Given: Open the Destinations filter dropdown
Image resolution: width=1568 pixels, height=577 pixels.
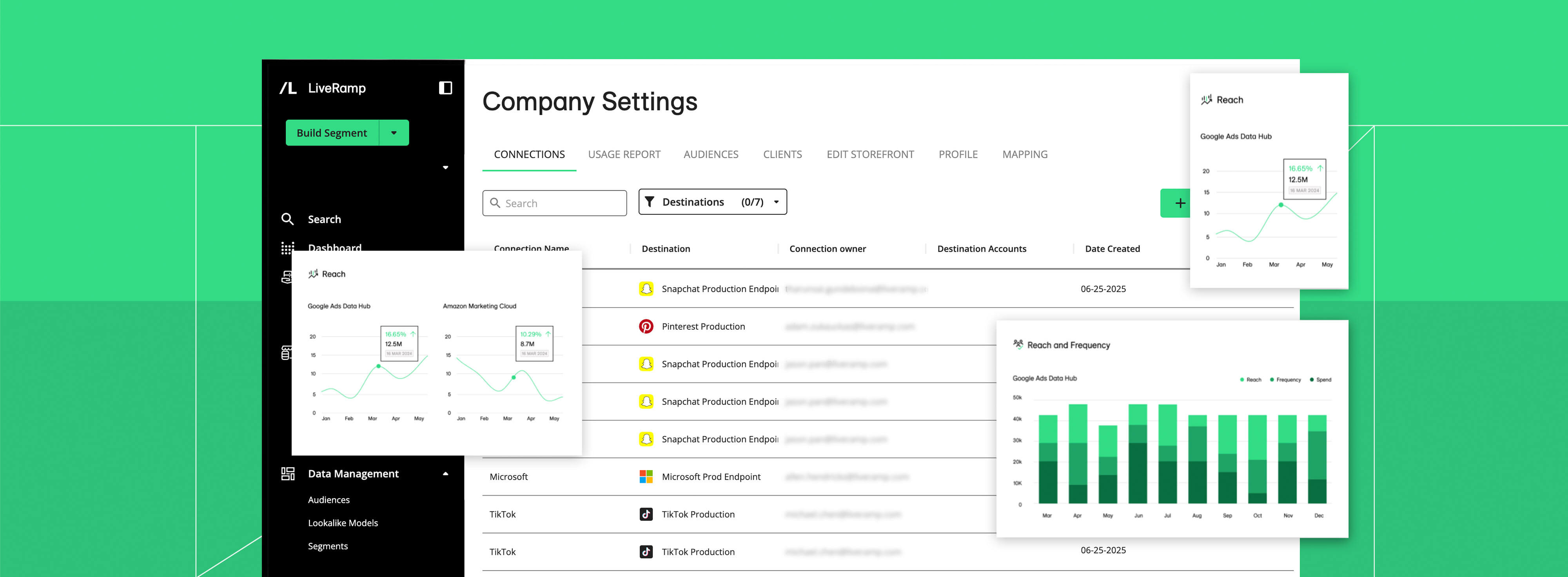Looking at the screenshot, I should click(712, 202).
